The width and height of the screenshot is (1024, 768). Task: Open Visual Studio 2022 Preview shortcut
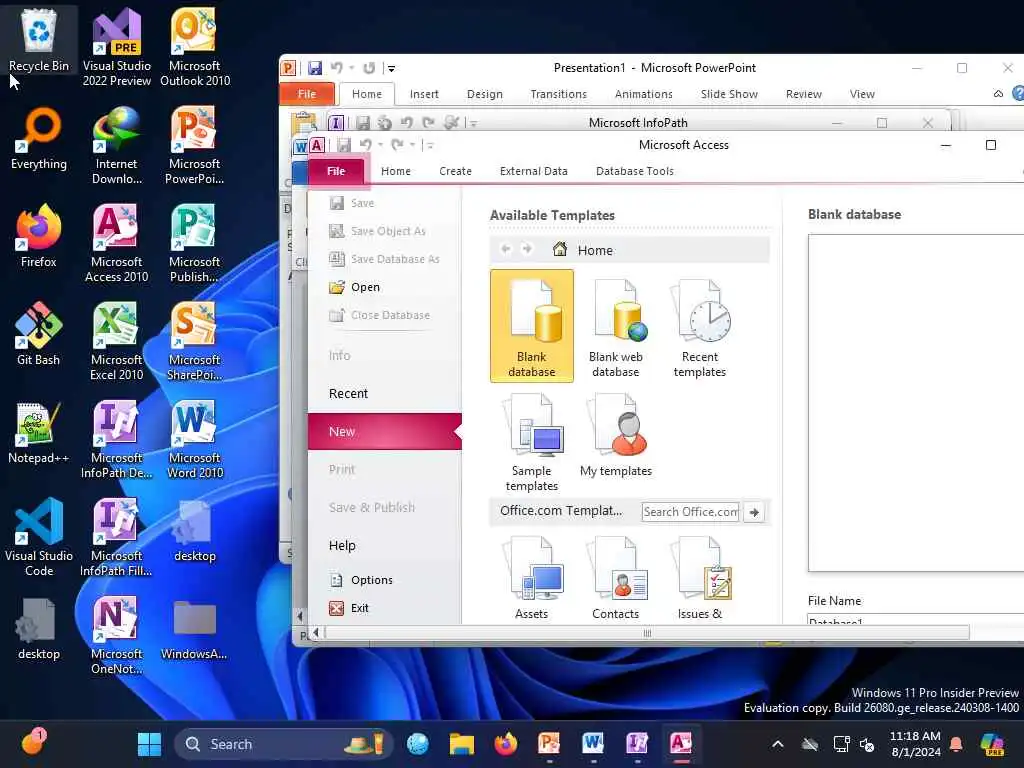click(x=116, y=47)
